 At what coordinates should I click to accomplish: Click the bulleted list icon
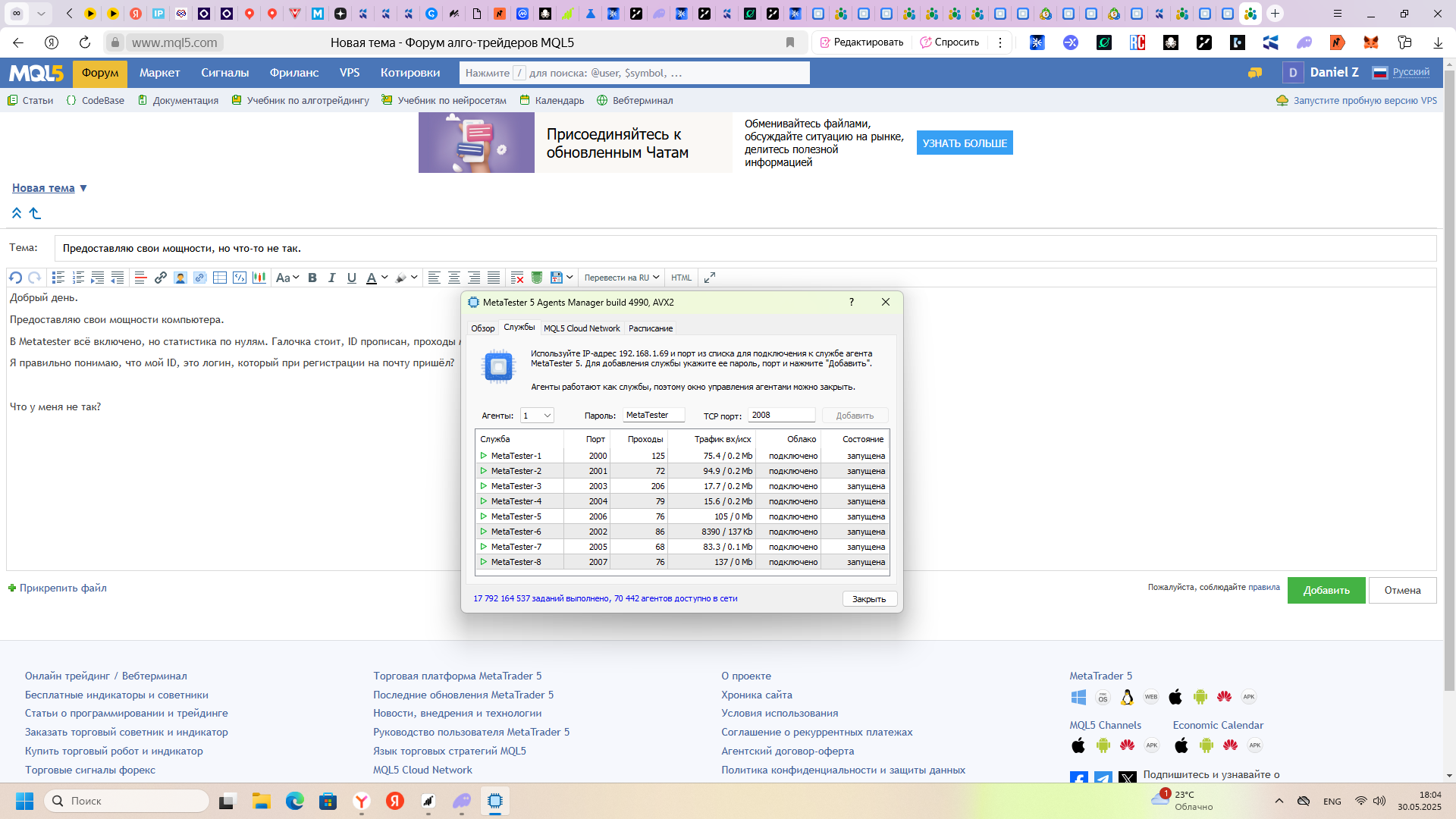pos(58,278)
